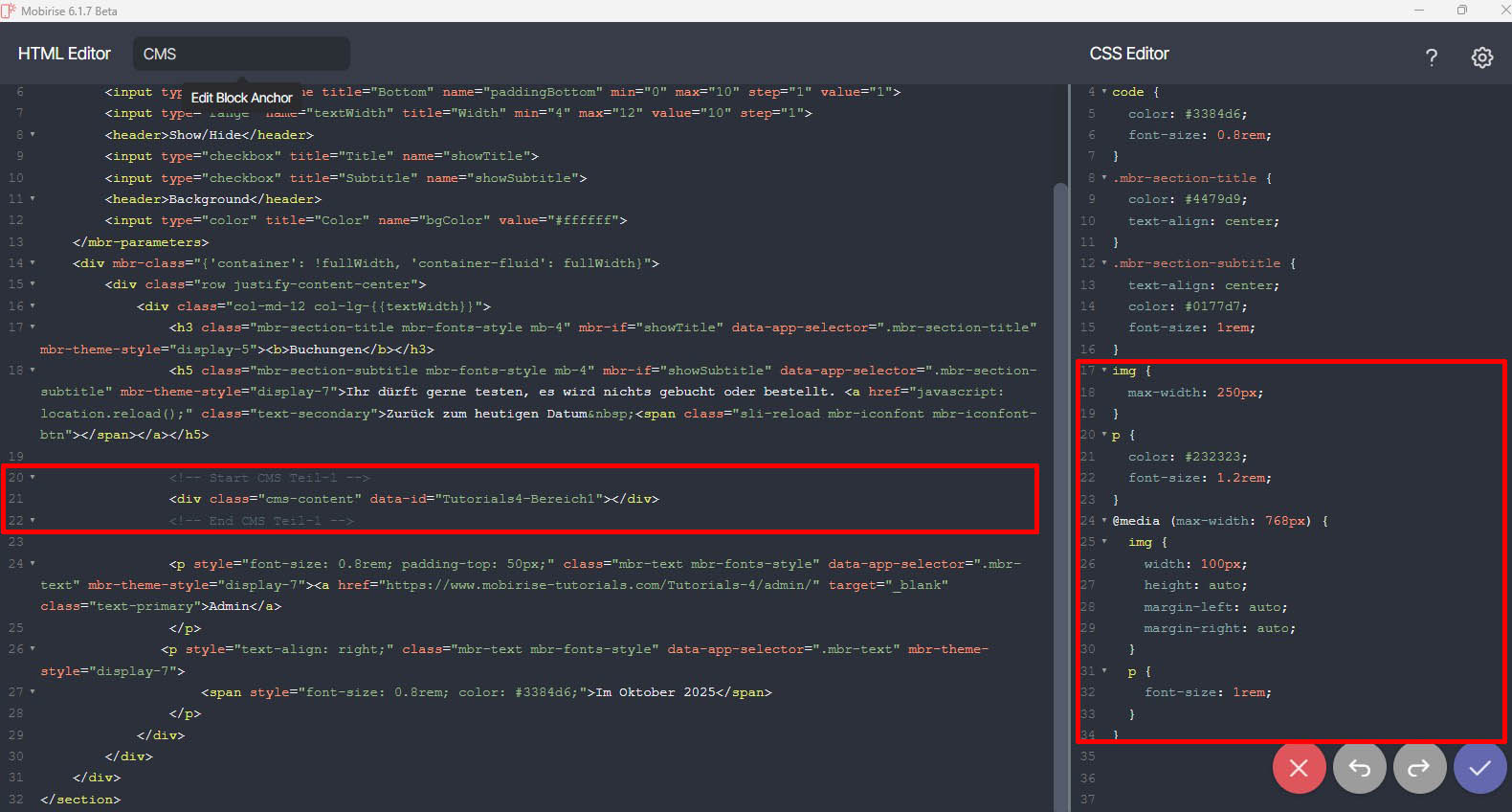Screen dimensions: 1512x812
Task: Apply changes with the blue checkmark button
Action: [1479, 768]
